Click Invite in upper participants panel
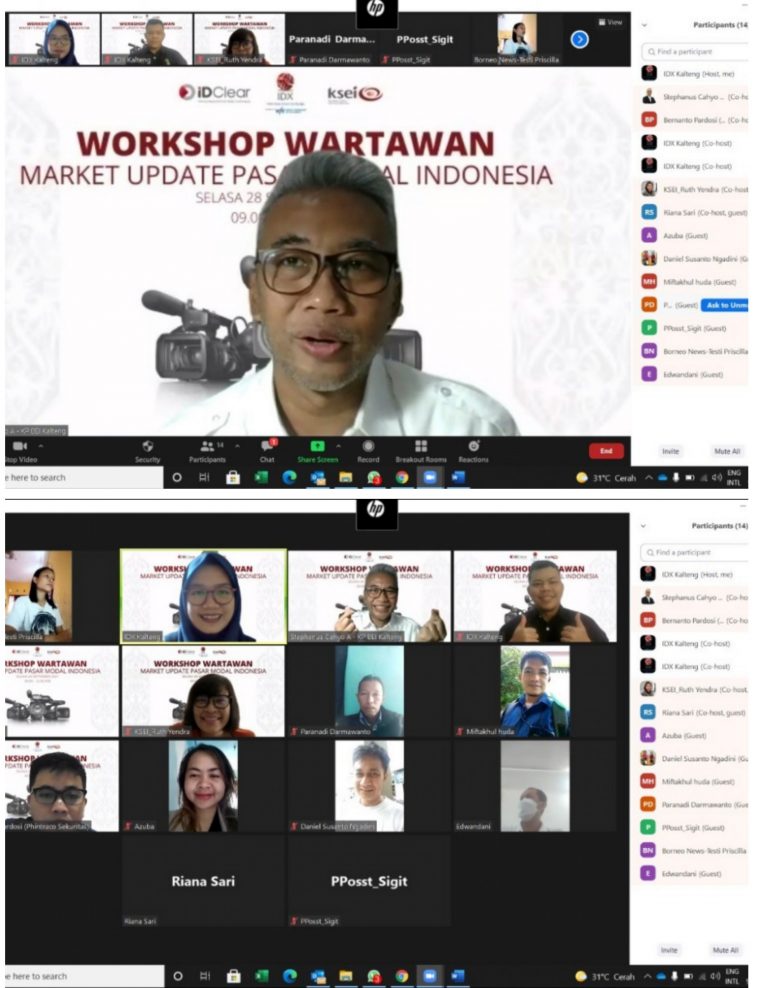This screenshot has width=768, height=988. (x=670, y=451)
